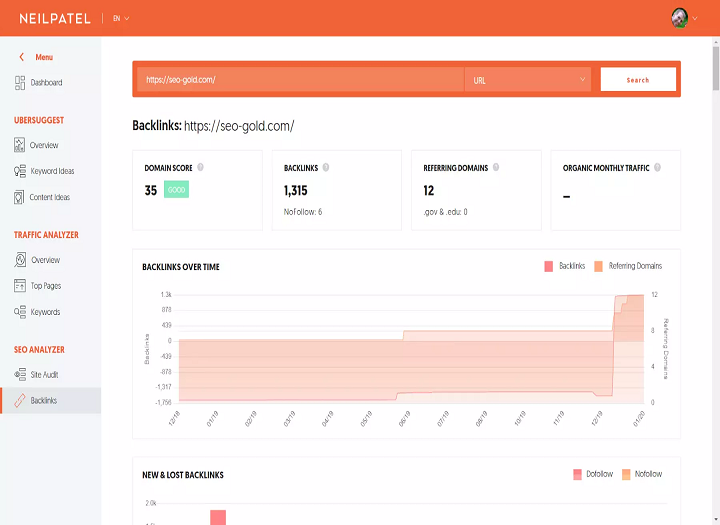Image resolution: width=720 pixels, height=525 pixels.
Task: Toggle Referring Domains series in legend
Action: point(628,266)
